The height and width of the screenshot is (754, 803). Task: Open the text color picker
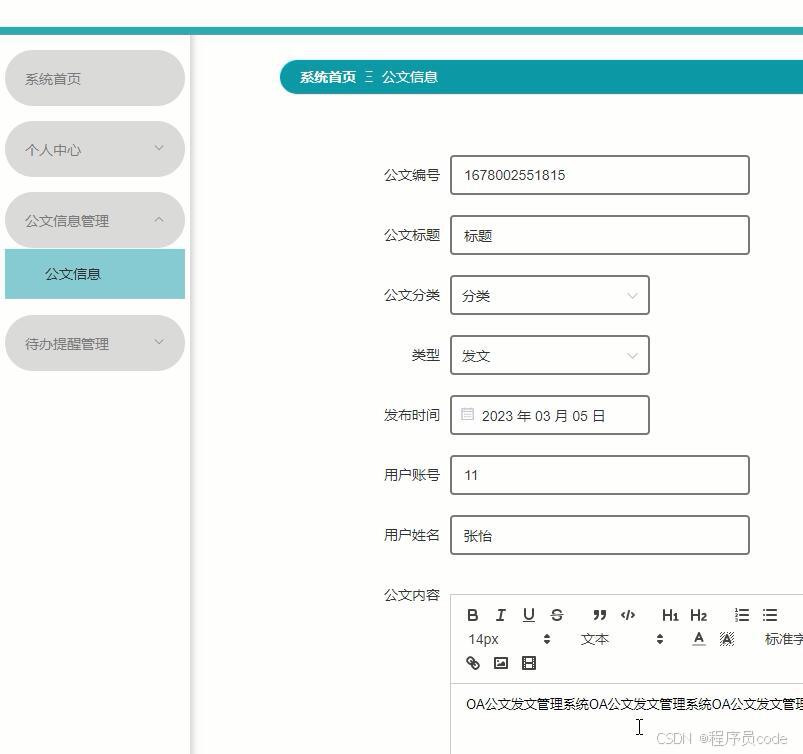698,639
